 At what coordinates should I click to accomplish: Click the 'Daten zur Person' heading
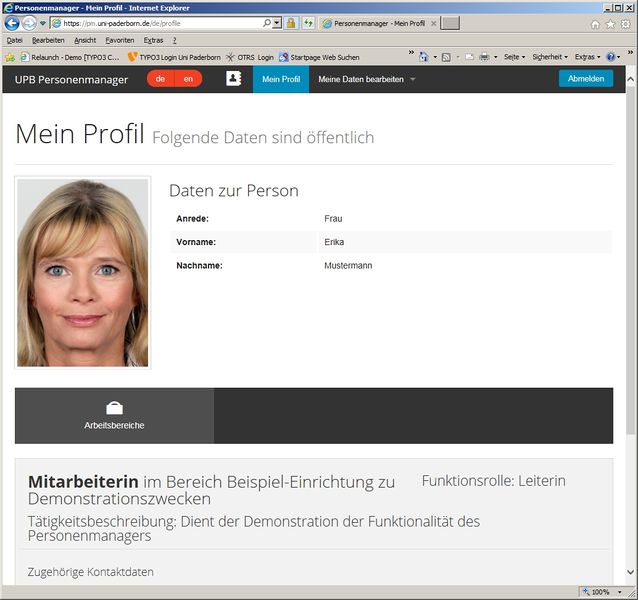click(234, 191)
